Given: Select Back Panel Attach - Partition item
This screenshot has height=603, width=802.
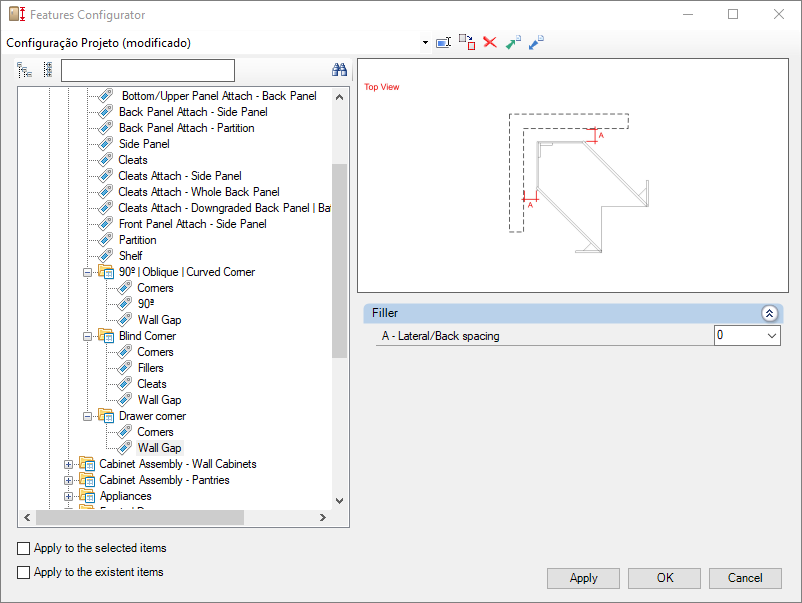Looking at the screenshot, I should pyautogui.click(x=186, y=128).
